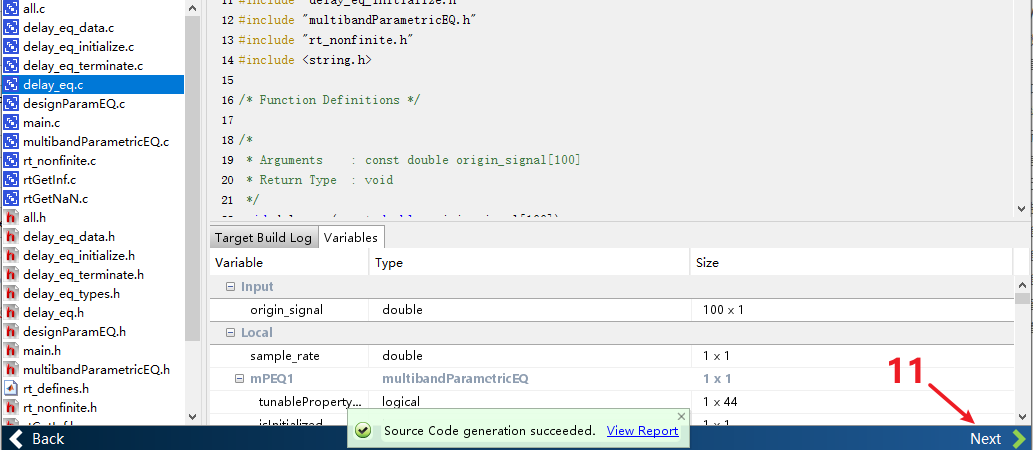The height and width of the screenshot is (450, 1033).
Task: Collapse the Local variables group
Action: point(230,333)
